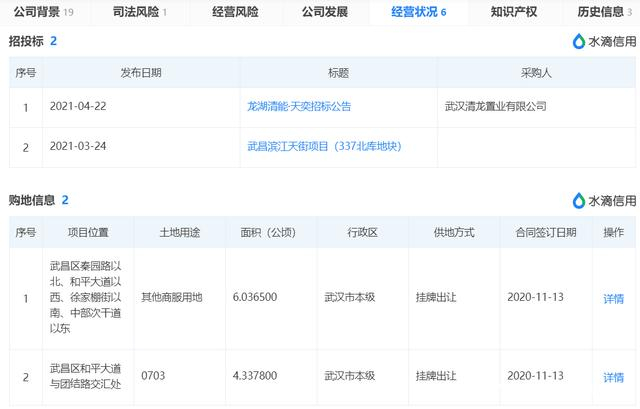Viewport: 640px width, 409px height.
Task: Click the 采购人 column header
Action: click(x=536, y=73)
